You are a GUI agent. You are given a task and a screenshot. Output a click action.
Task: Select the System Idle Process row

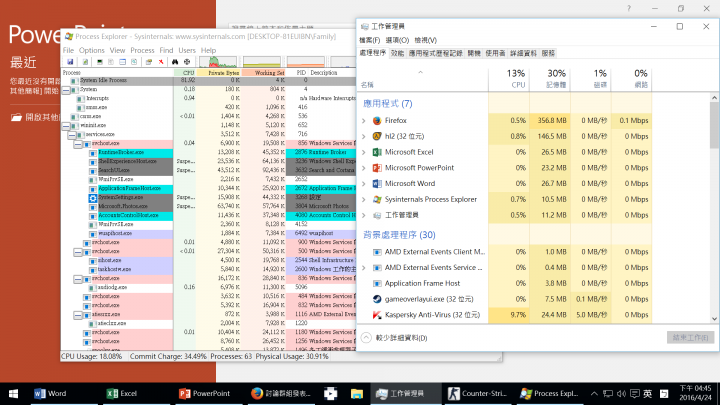point(208,80)
